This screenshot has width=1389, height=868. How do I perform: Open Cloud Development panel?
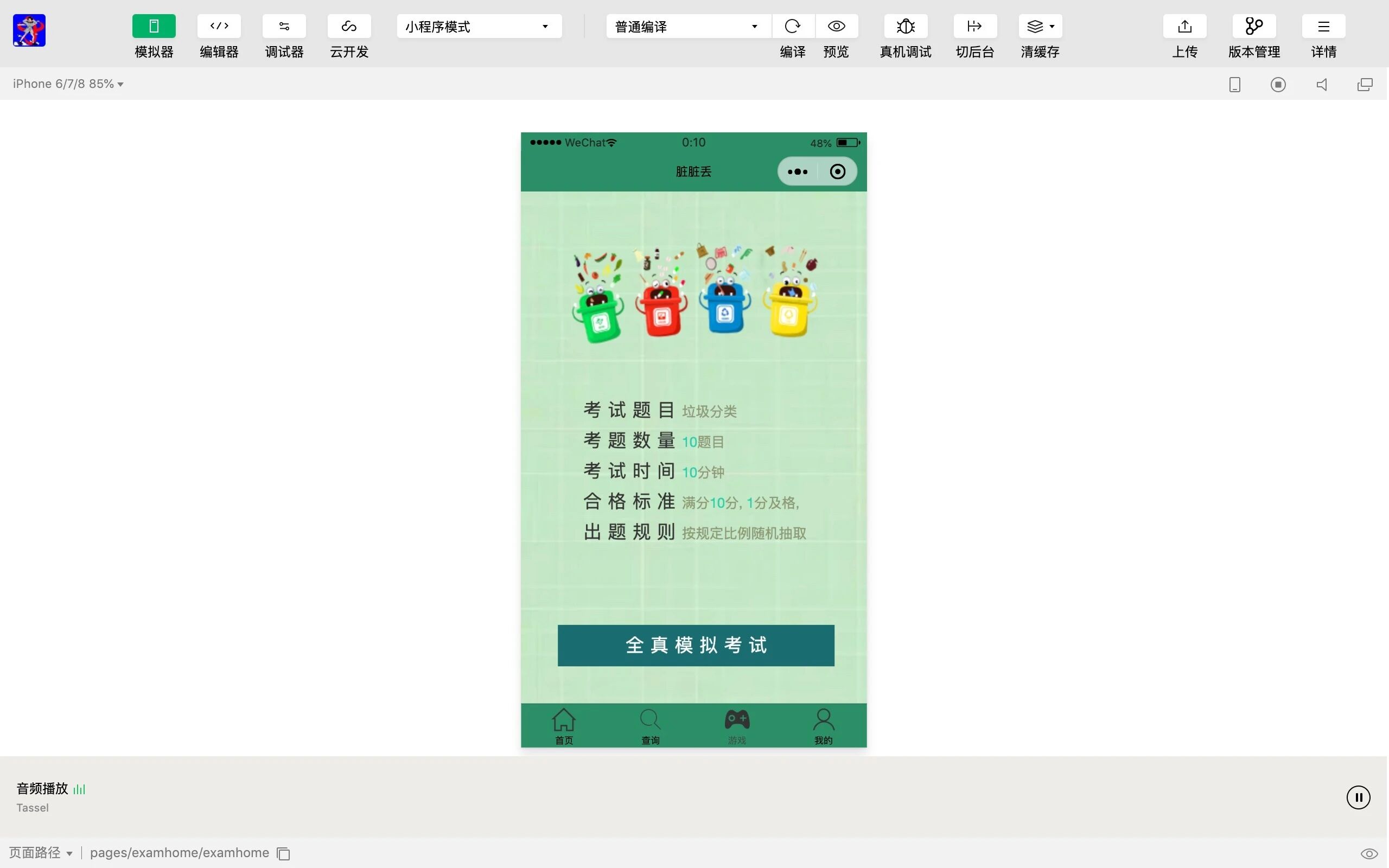349,27
